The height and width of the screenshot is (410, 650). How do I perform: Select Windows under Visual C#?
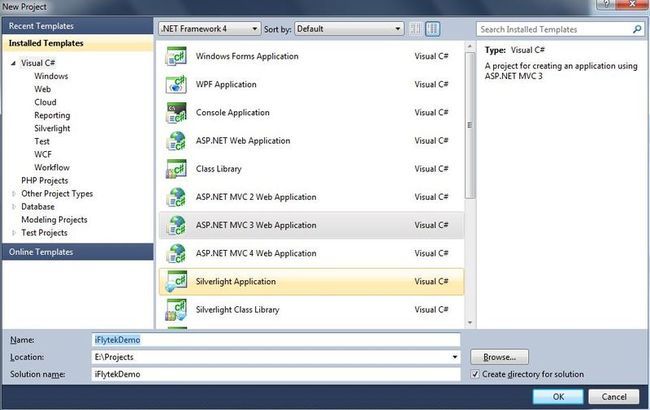click(51, 76)
